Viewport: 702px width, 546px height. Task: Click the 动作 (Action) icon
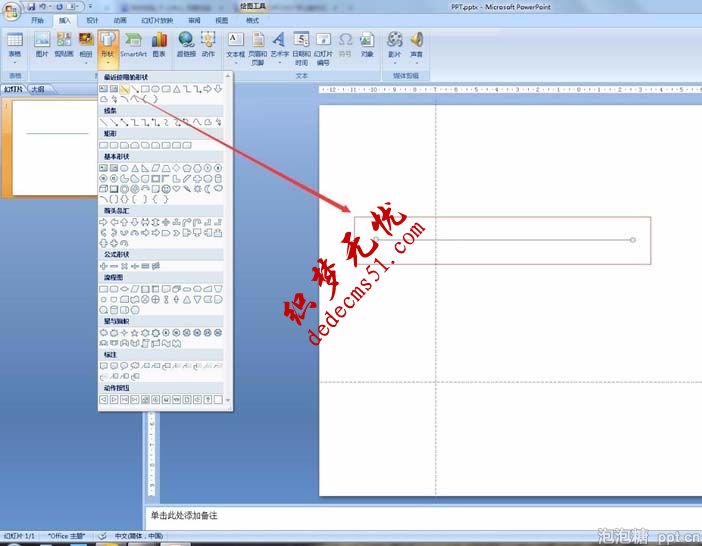tap(208, 43)
